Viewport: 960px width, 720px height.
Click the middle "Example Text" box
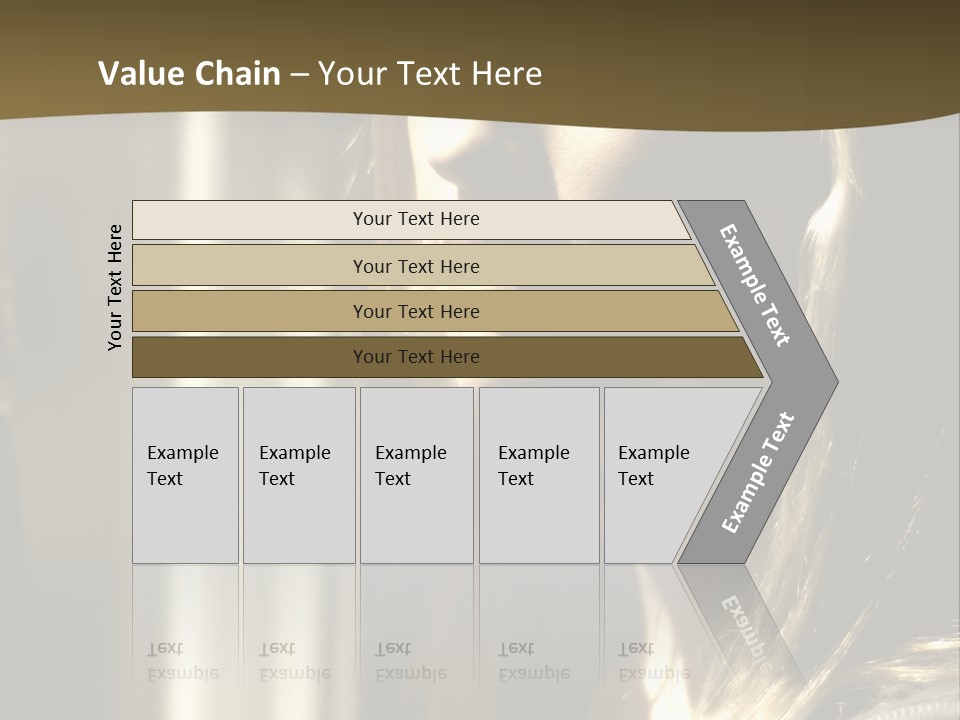pyautogui.click(x=416, y=474)
